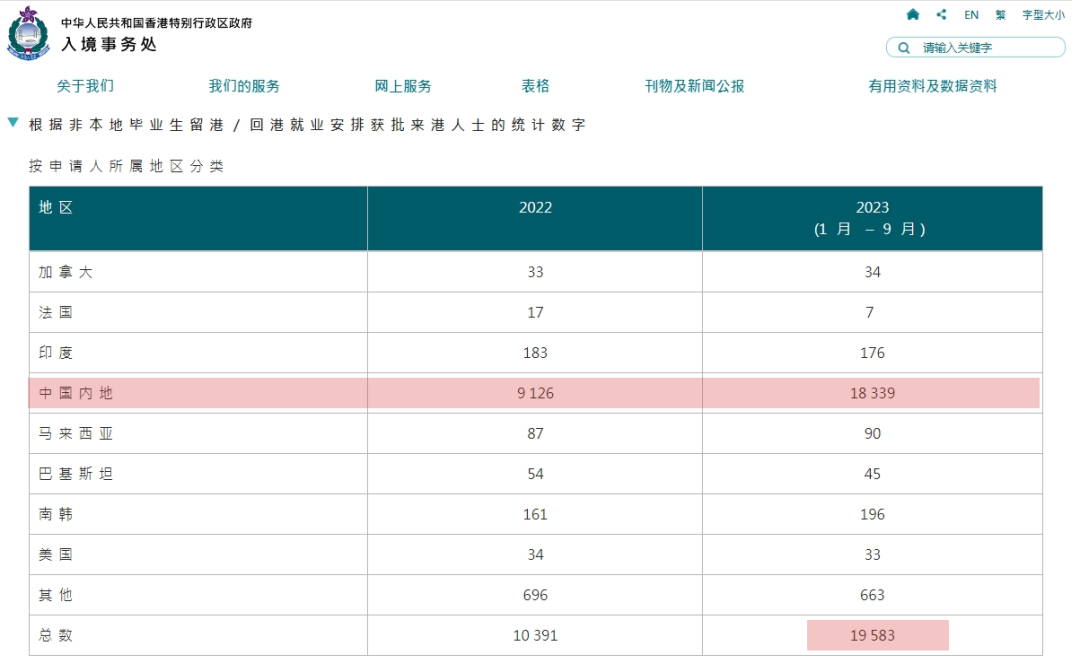
Task: Click 2022 value 33 for 加拿大
Action: pyautogui.click(x=535, y=272)
